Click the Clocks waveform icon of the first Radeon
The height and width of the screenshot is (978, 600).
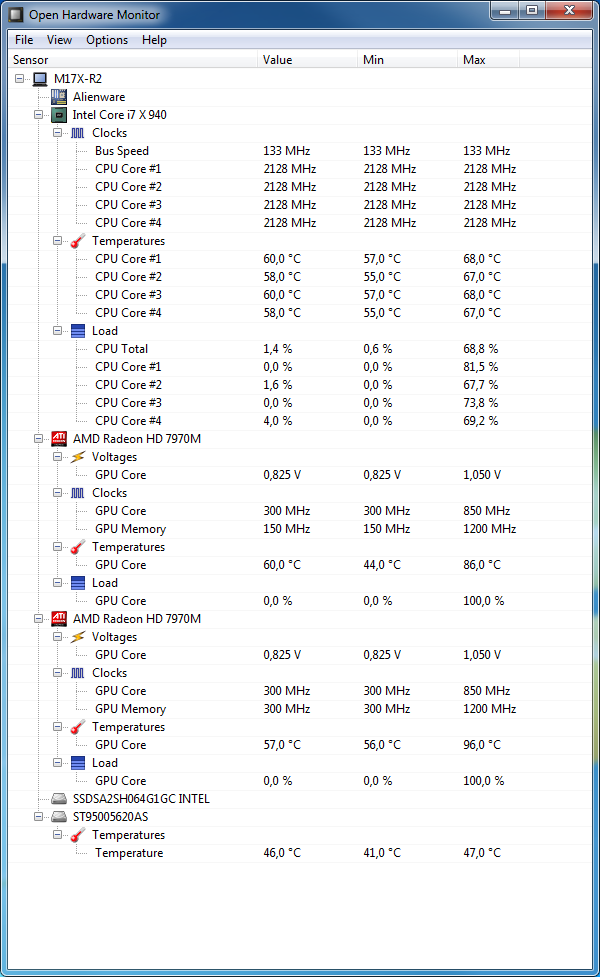click(77, 493)
